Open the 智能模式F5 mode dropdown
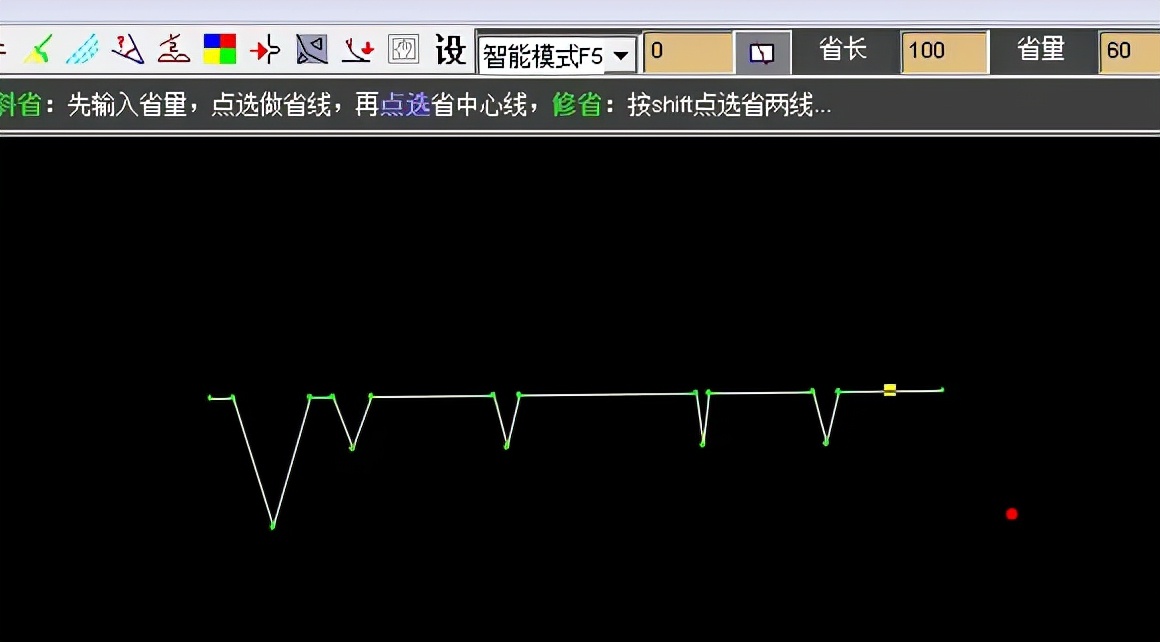1160x642 pixels. pyautogui.click(x=545, y=54)
